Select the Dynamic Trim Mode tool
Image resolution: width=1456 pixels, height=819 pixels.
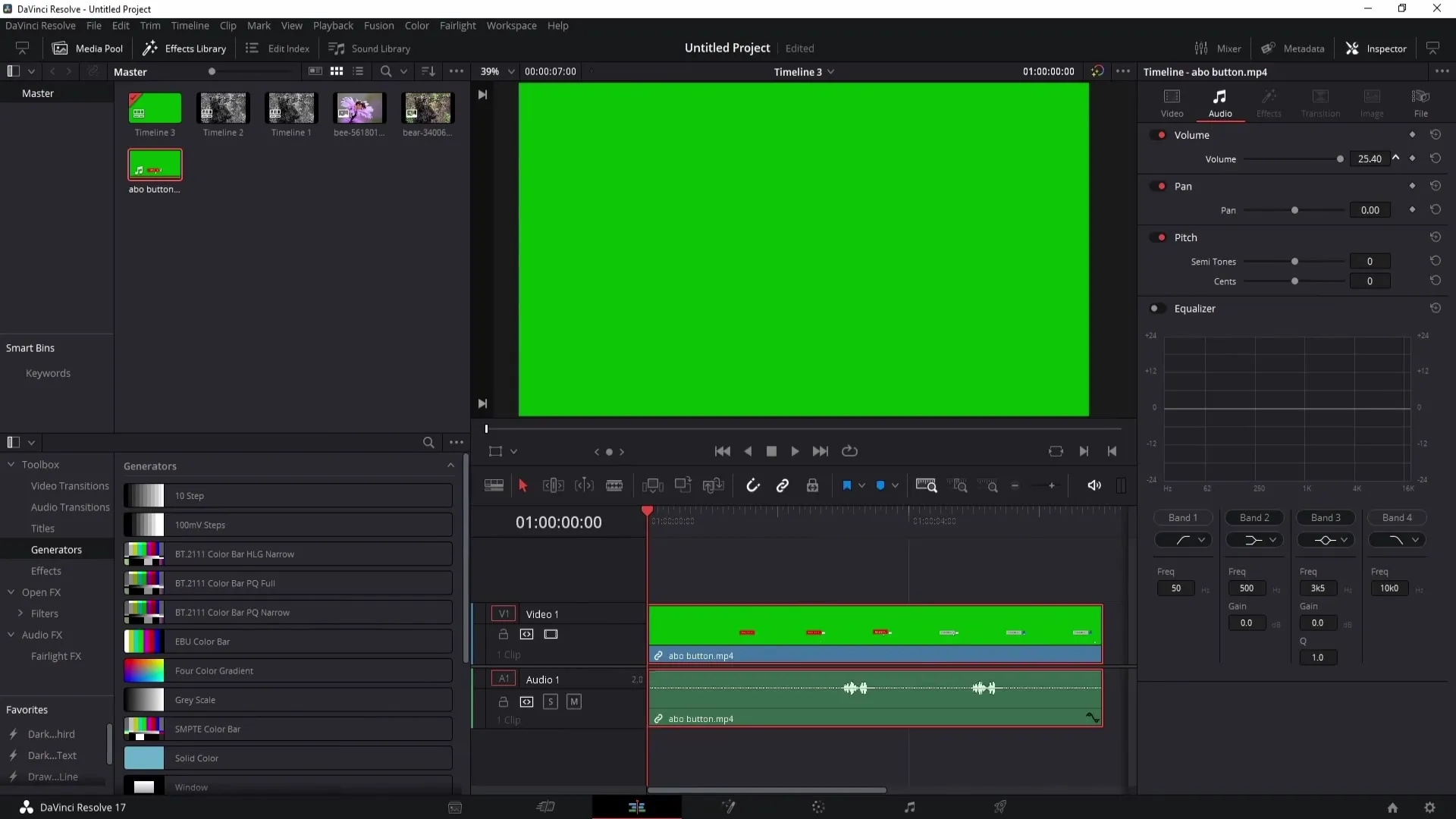click(584, 486)
